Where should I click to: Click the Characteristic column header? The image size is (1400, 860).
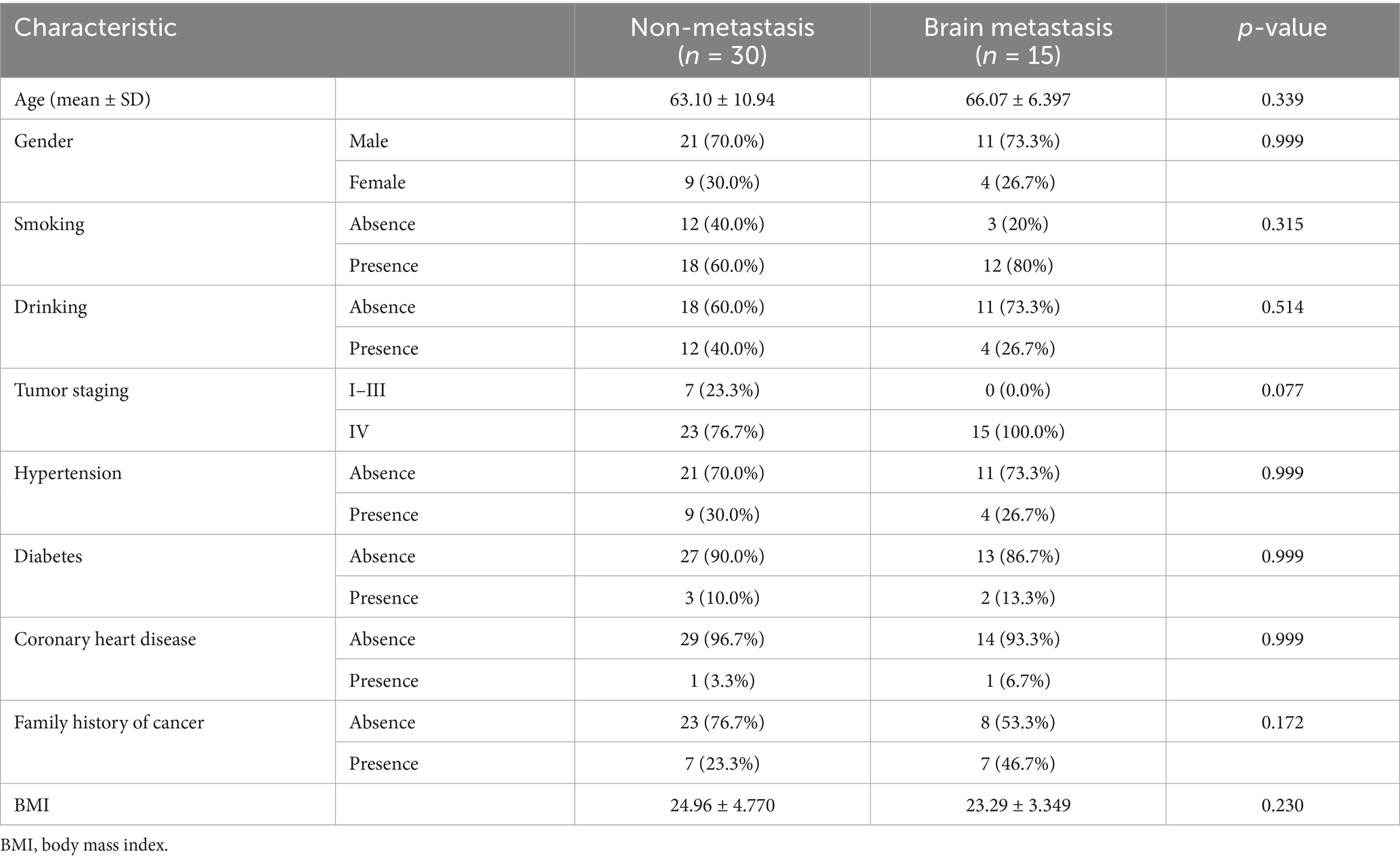pos(95,28)
